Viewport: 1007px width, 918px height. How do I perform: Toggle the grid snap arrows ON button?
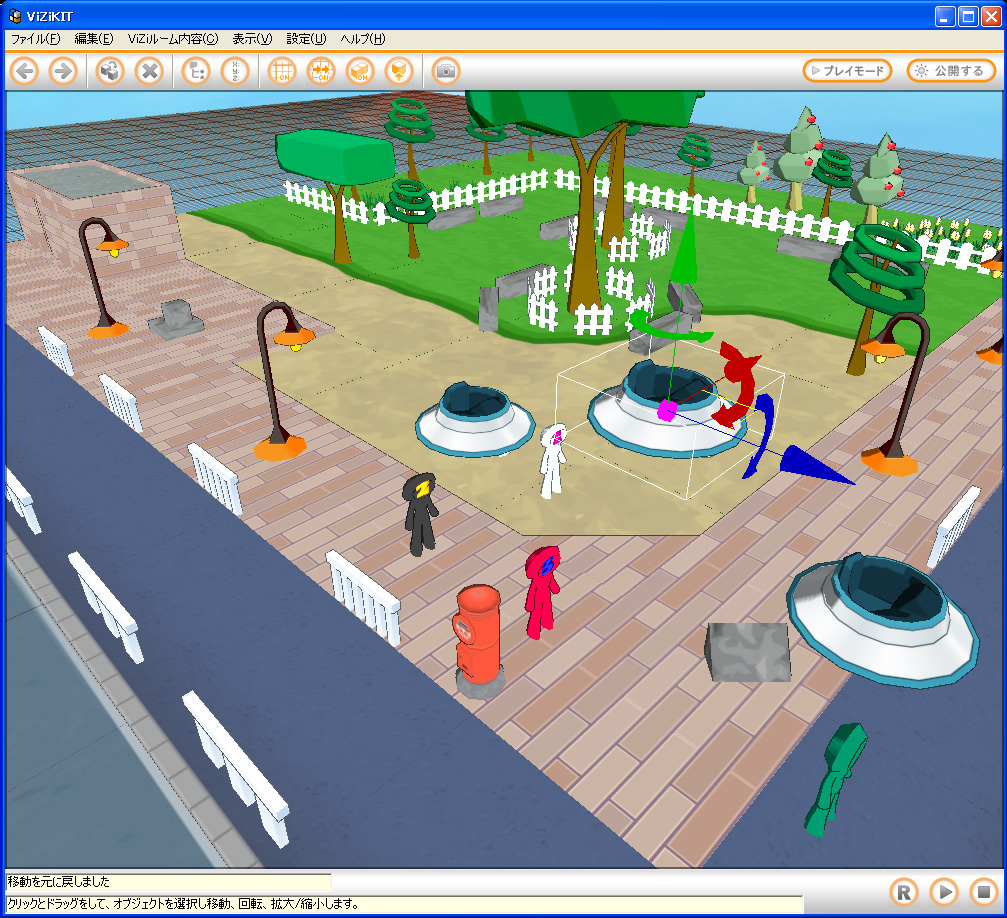point(321,71)
